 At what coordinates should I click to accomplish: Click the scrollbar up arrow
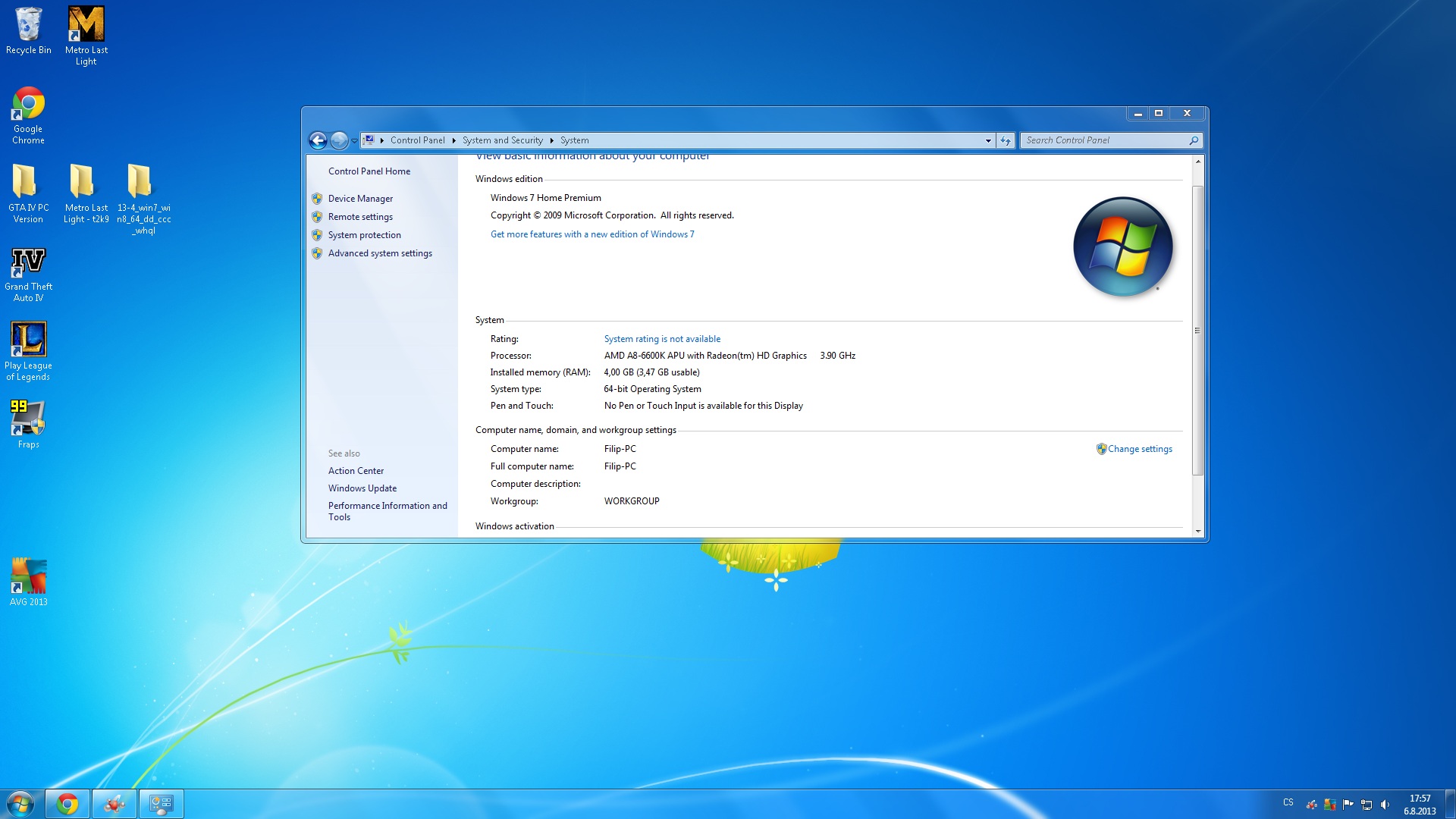coord(1198,162)
